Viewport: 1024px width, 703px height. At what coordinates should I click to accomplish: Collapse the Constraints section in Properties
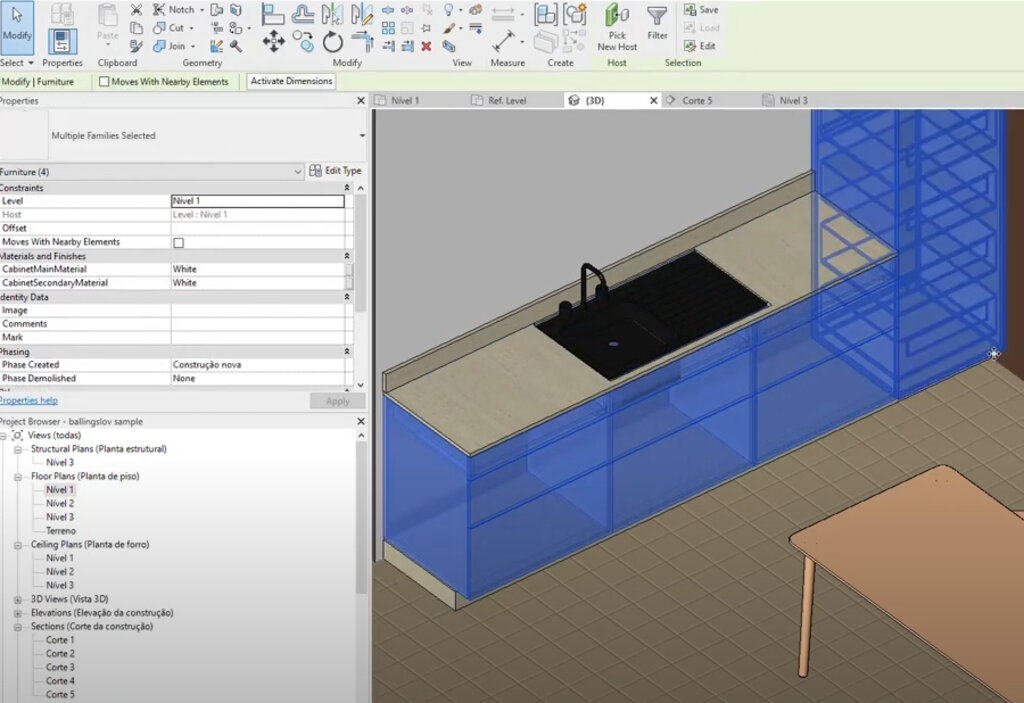(x=347, y=188)
